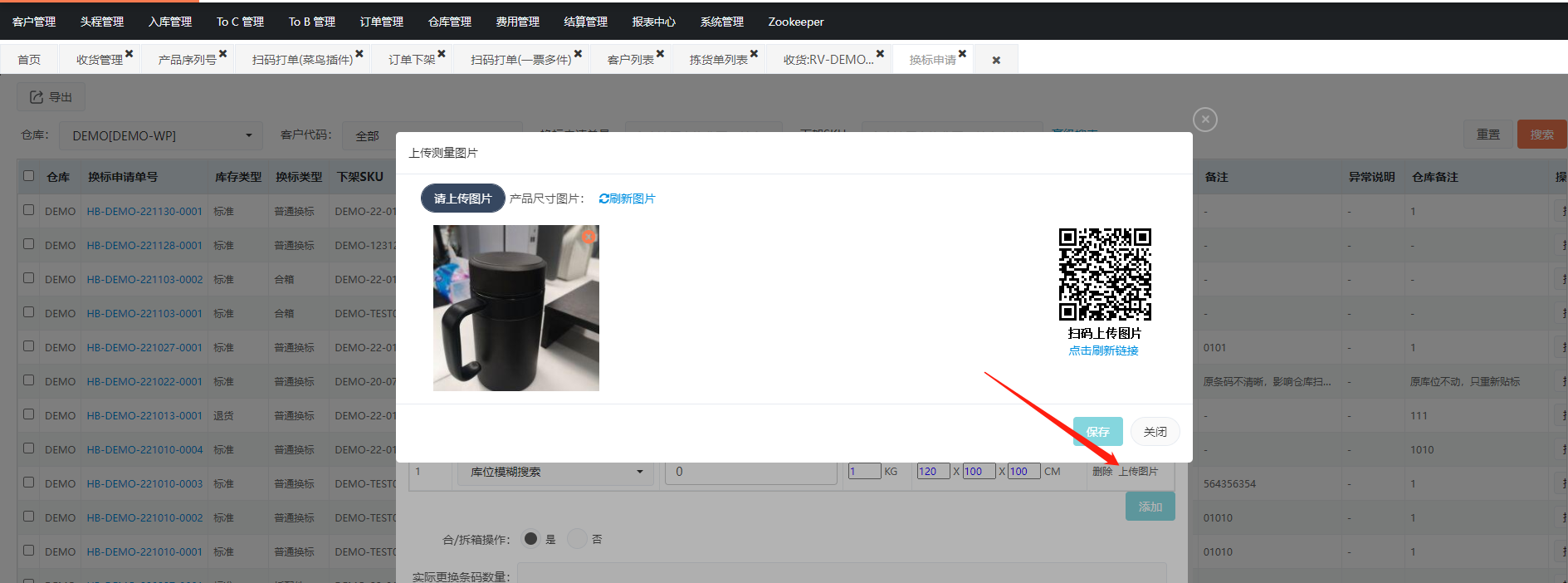Open the uploaded mug photo thumbnail
Image resolution: width=1568 pixels, height=583 pixels.
click(516, 308)
